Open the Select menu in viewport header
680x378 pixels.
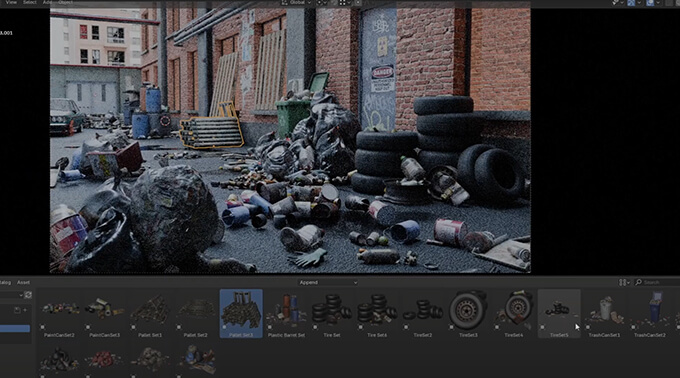point(30,3)
